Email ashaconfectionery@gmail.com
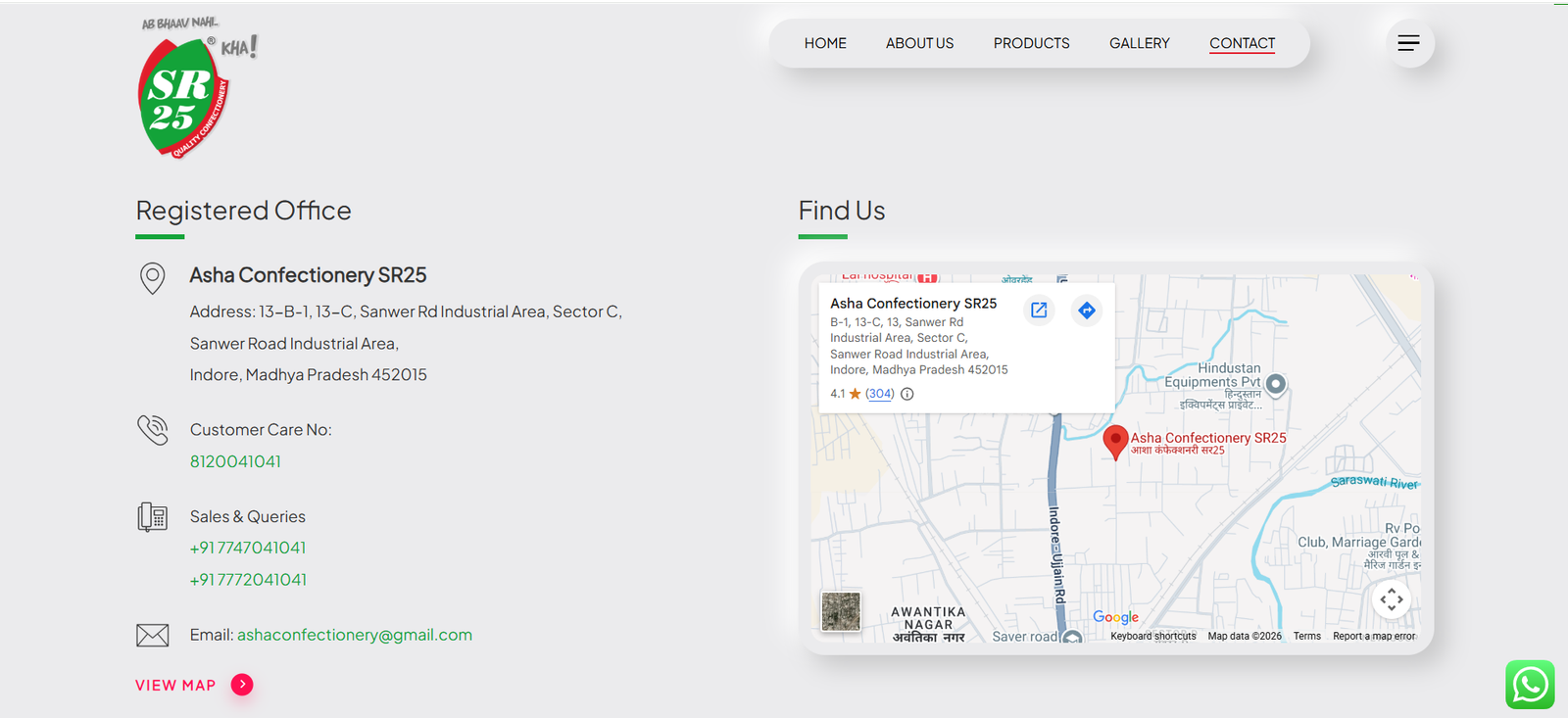 (355, 635)
